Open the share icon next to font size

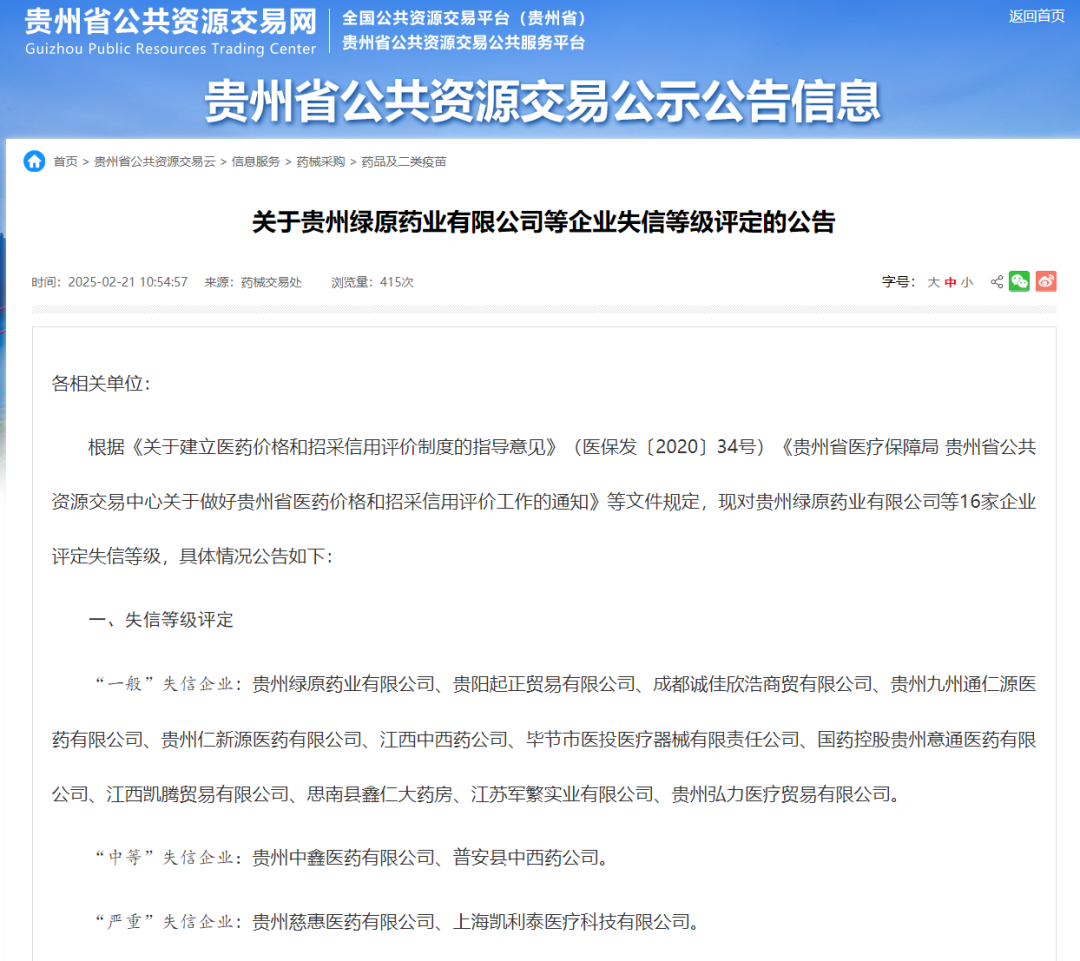997,282
